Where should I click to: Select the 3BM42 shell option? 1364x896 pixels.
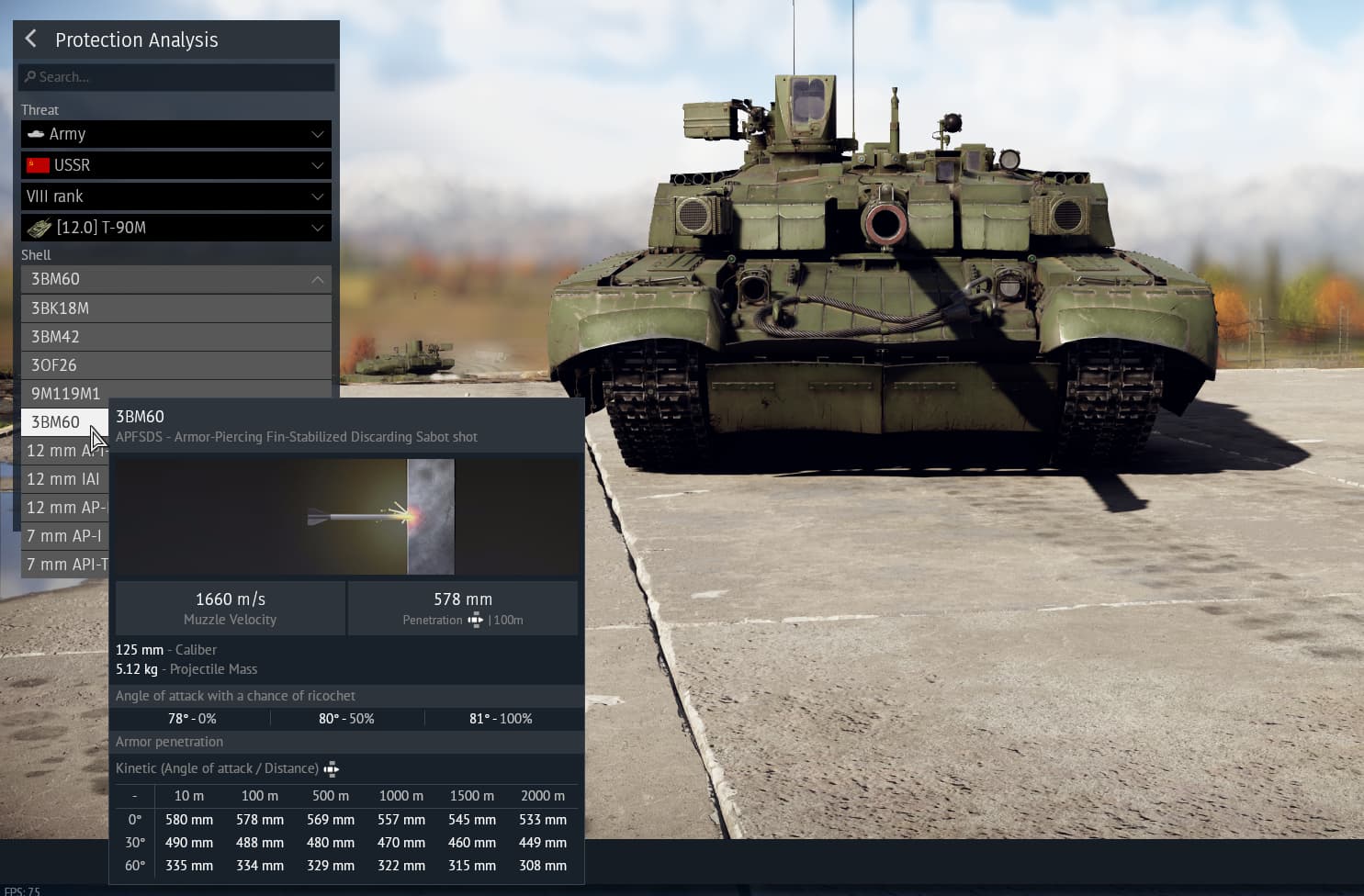[x=176, y=337]
